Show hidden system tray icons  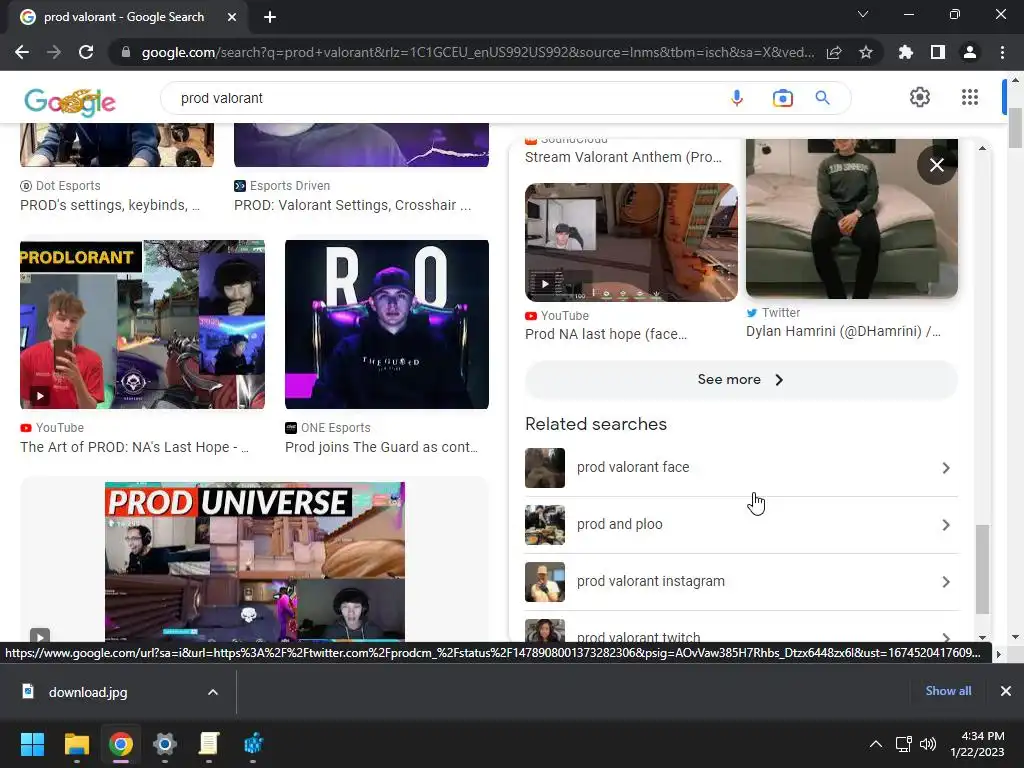876,744
